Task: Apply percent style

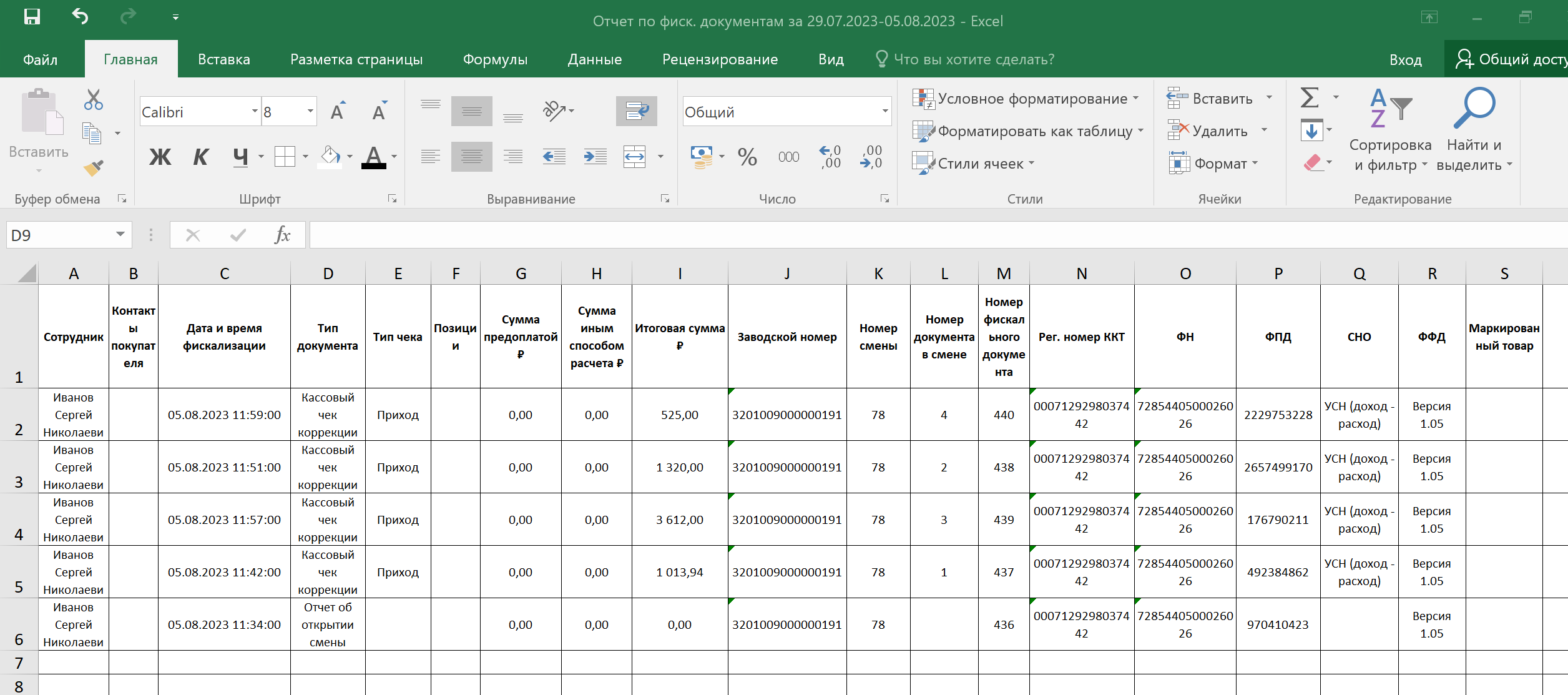Action: coord(747,156)
